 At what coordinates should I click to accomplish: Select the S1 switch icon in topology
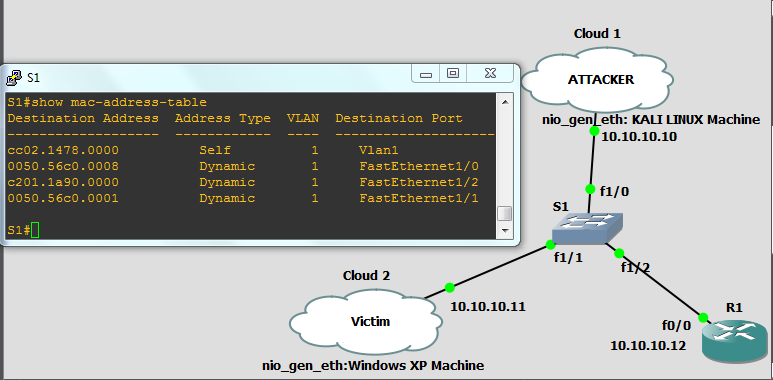click(x=587, y=228)
